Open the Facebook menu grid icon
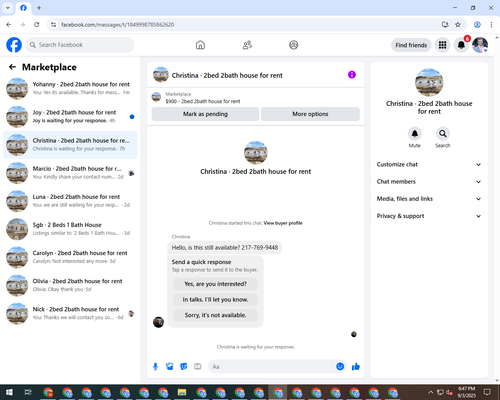The width and height of the screenshot is (500, 400). point(442,45)
